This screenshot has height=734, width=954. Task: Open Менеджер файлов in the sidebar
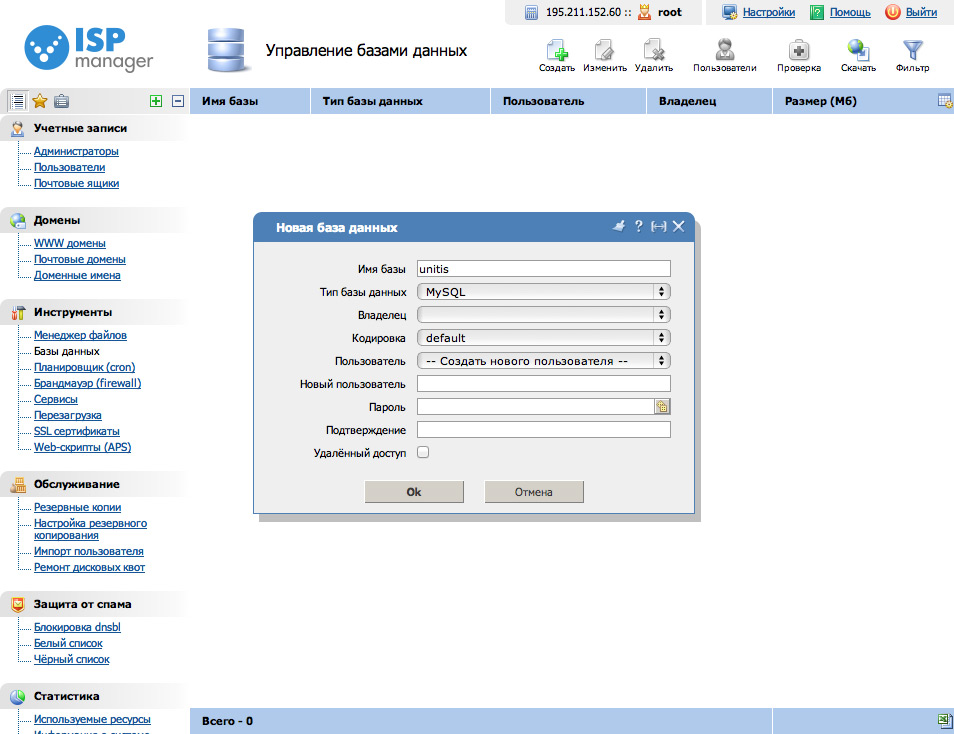click(80, 336)
